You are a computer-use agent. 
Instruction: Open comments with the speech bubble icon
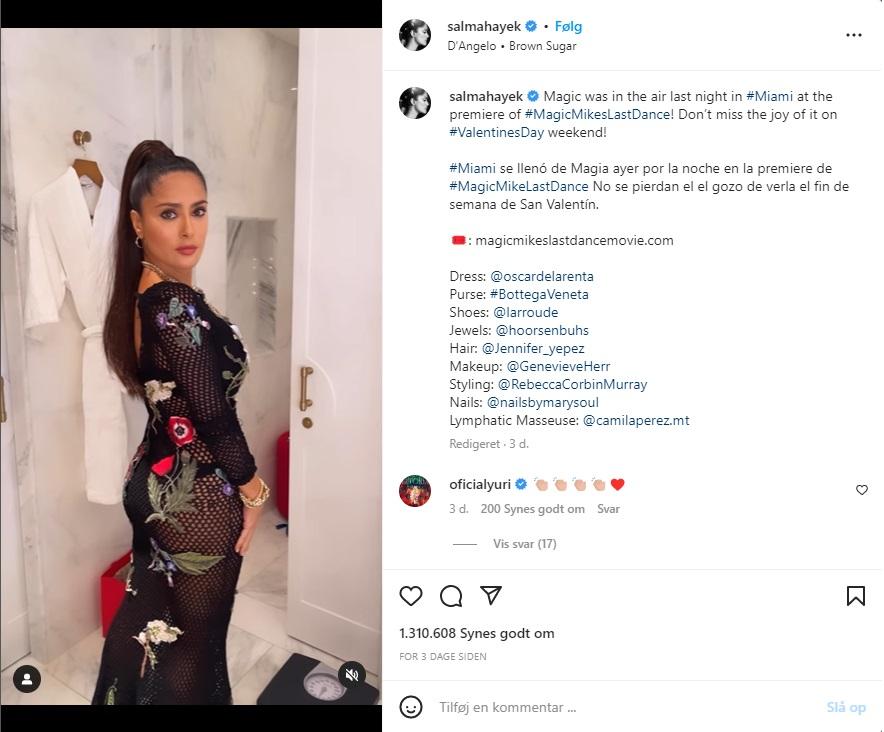point(451,596)
